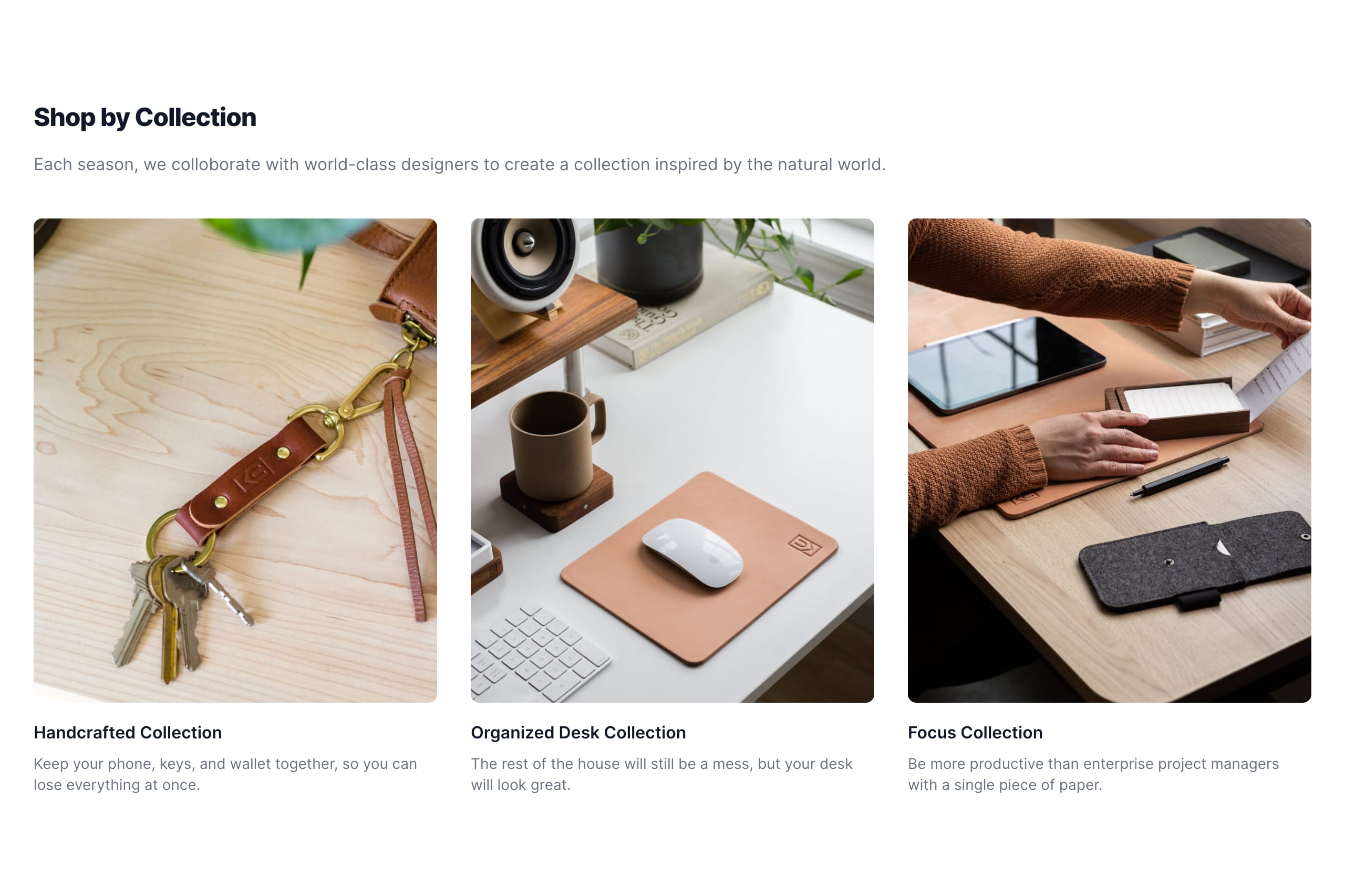The width and height of the screenshot is (1345, 896).
Task: Click the Shop by Collection heading
Action: [x=144, y=117]
